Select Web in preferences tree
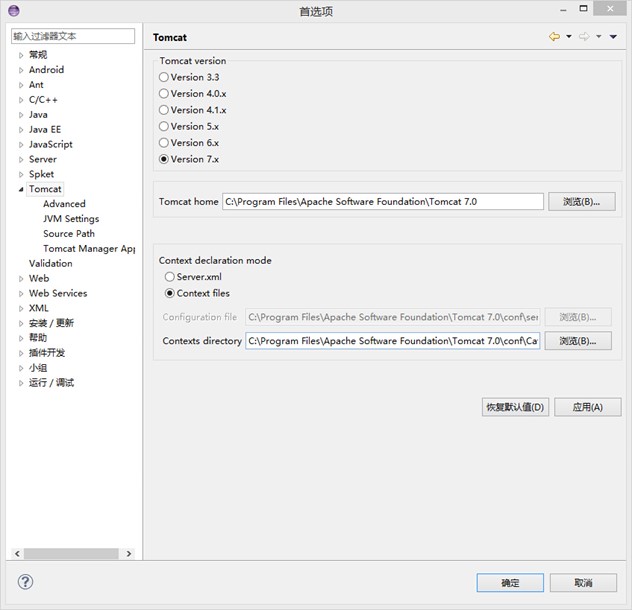Viewport: 632px width, 610px height. point(39,278)
